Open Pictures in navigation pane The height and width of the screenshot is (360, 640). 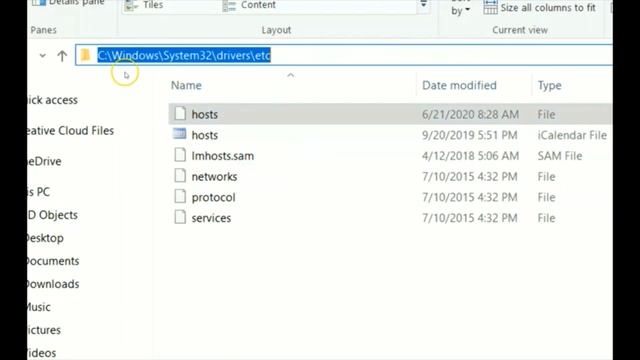(44, 330)
